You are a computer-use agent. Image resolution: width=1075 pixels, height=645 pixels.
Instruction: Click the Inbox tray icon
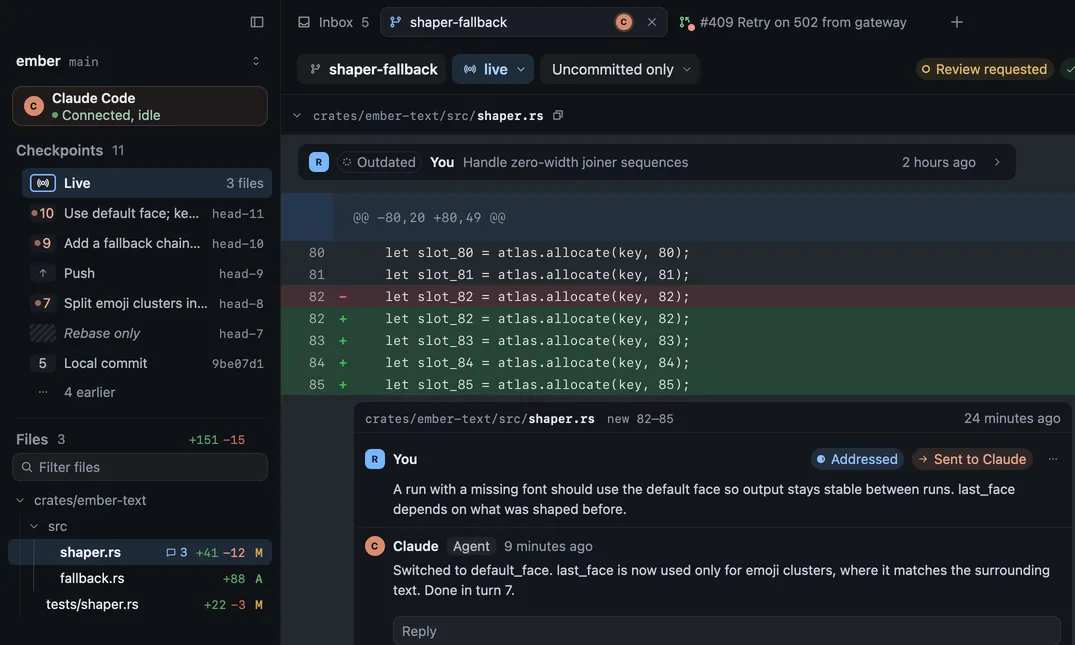pyautogui.click(x=304, y=22)
